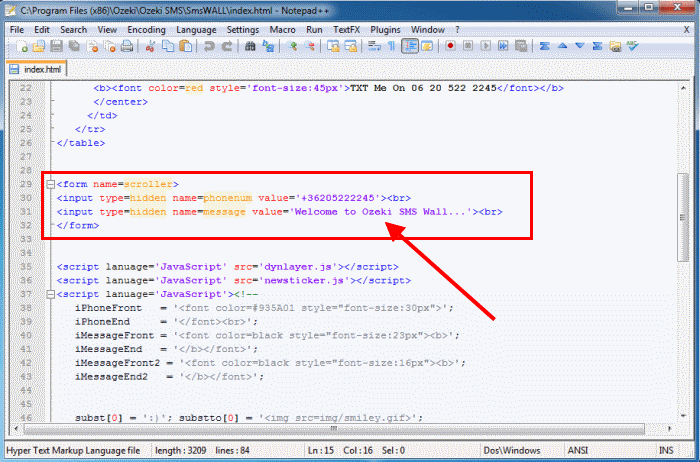The image size is (700, 462).
Task: Close the current file via toolbar icon
Action: click(x=92, y=46)
